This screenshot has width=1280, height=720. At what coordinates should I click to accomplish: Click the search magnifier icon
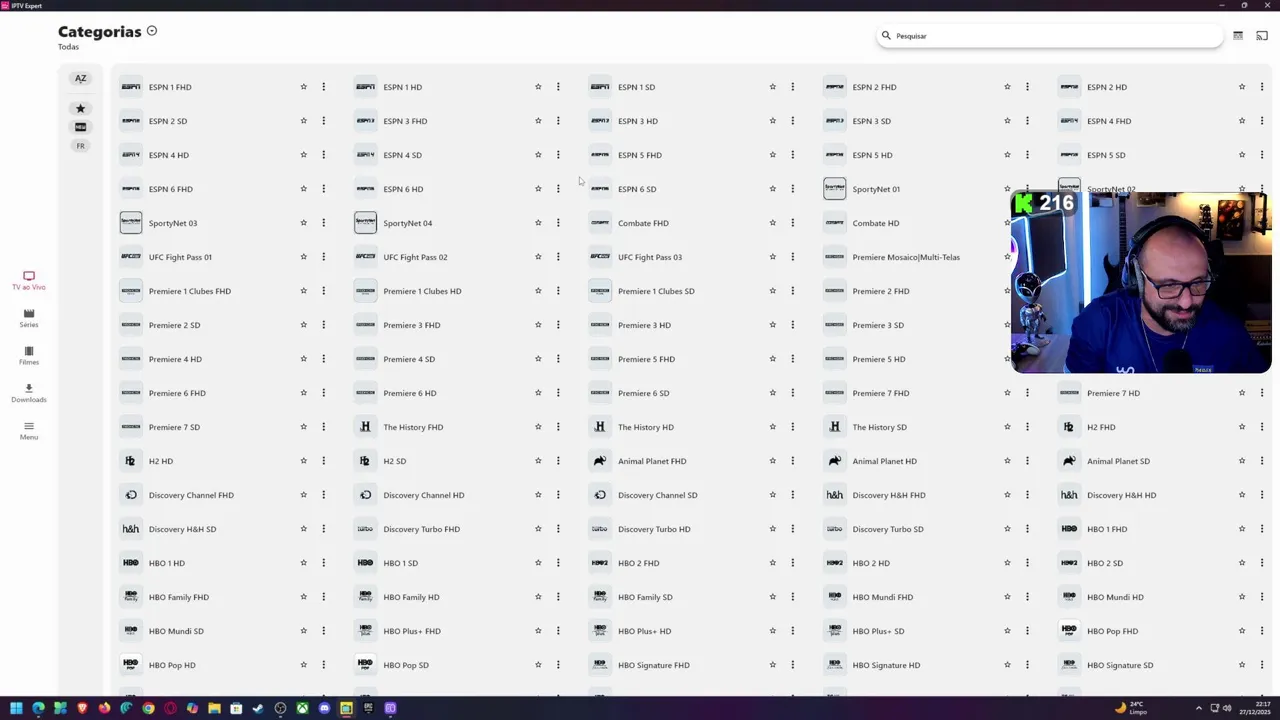(886, 36)
